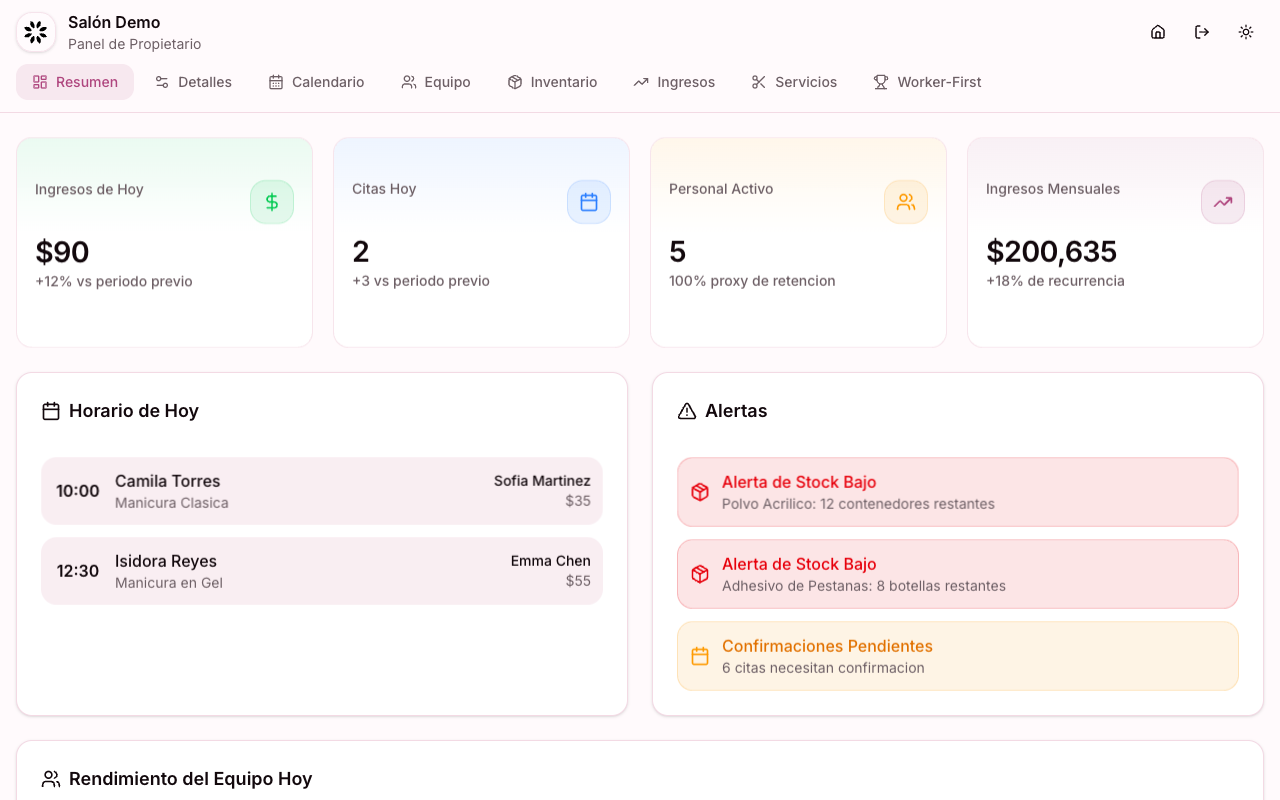Click the $200,635 monthly income value
Viewport: 1280px width, 800px height.
pyautogui.click(x=1051, y=251)
